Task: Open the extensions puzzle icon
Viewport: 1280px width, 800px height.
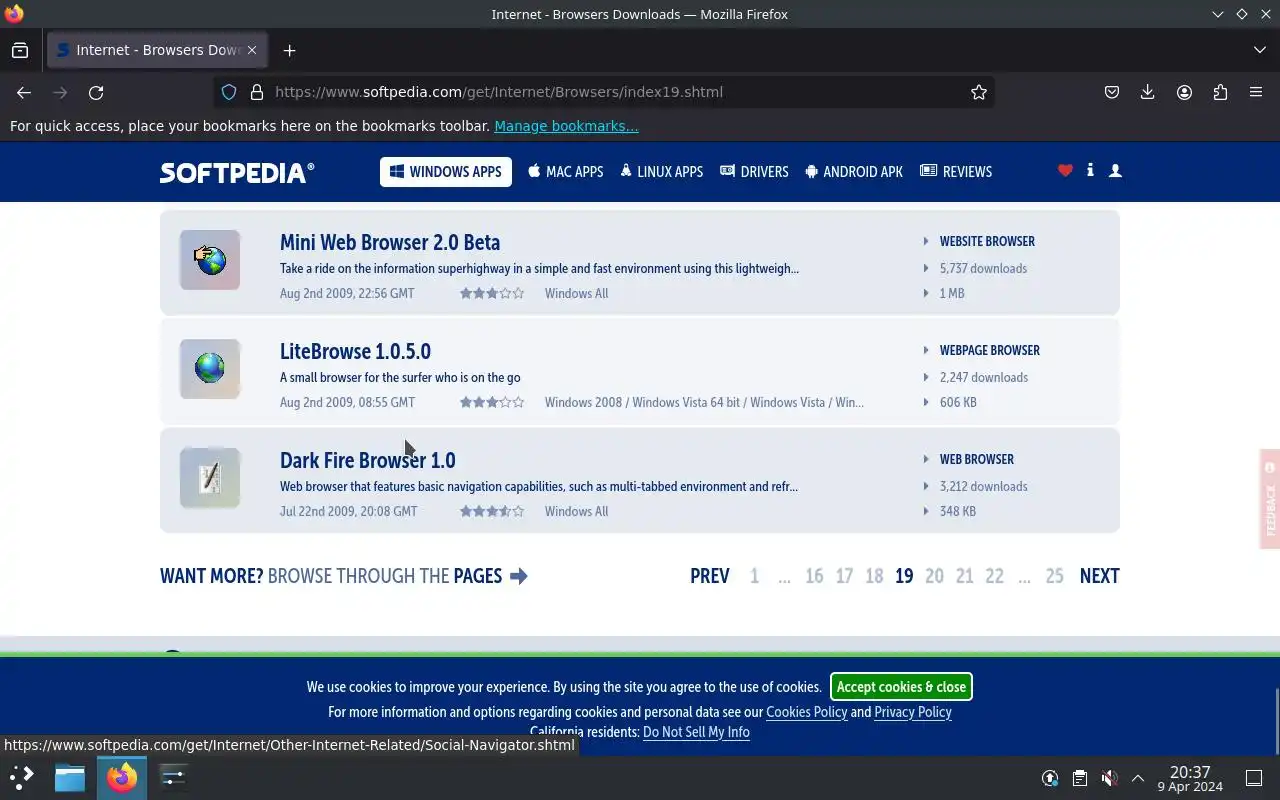Action: [x=1220, y=92]
